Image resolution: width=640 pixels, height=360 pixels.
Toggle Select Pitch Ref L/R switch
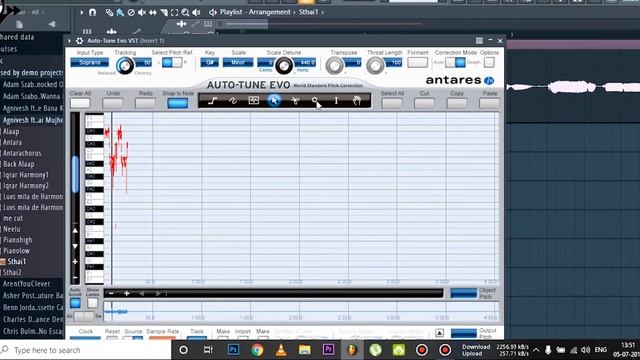click(172, 62)
